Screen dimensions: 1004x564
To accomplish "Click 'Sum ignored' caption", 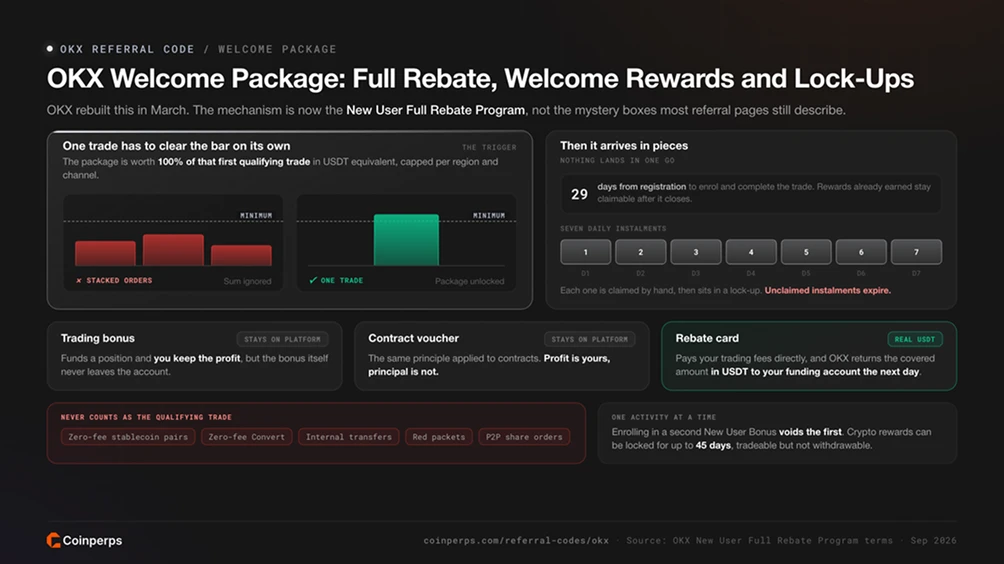I will 247,281.
